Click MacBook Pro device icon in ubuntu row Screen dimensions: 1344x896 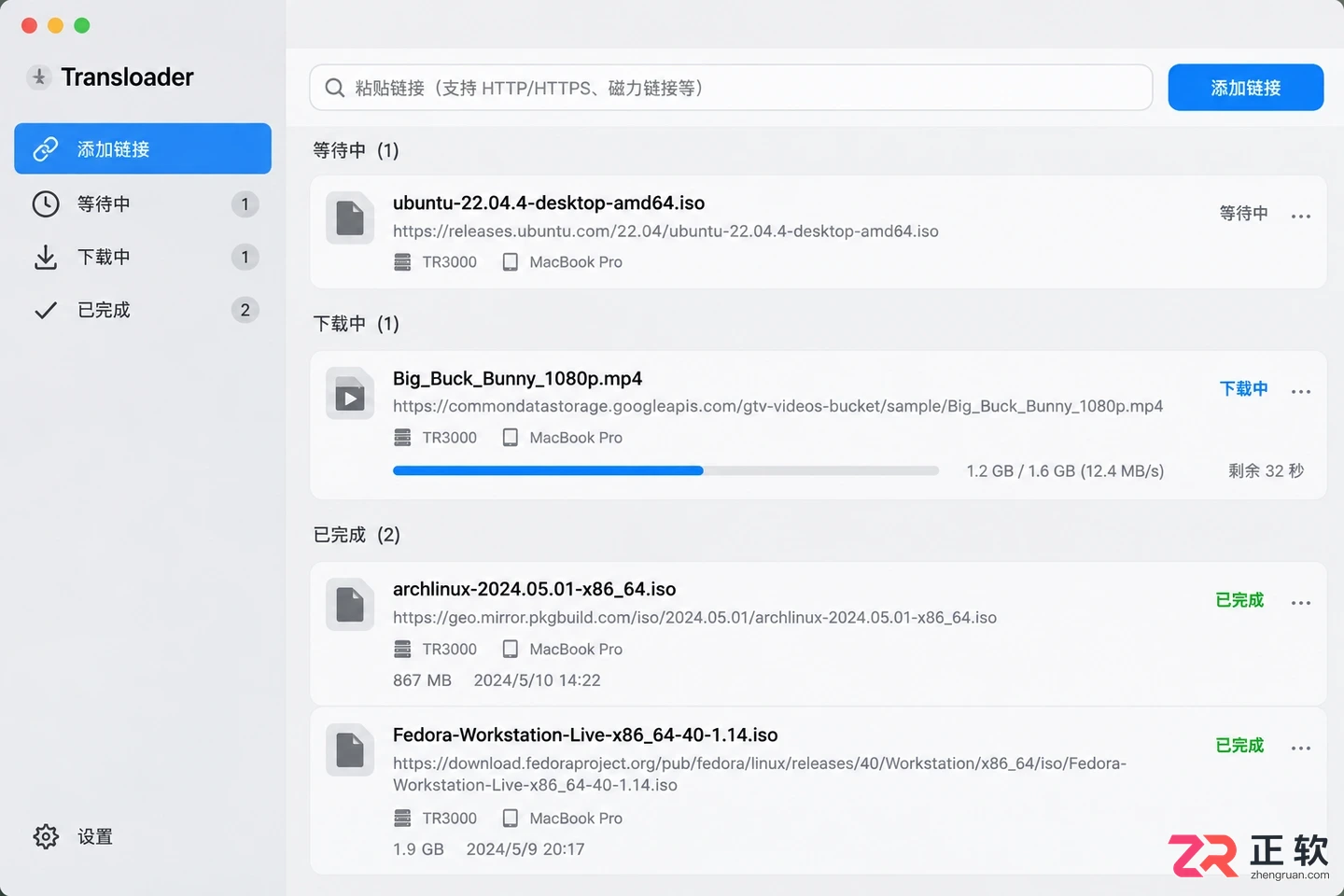(510, 262)
